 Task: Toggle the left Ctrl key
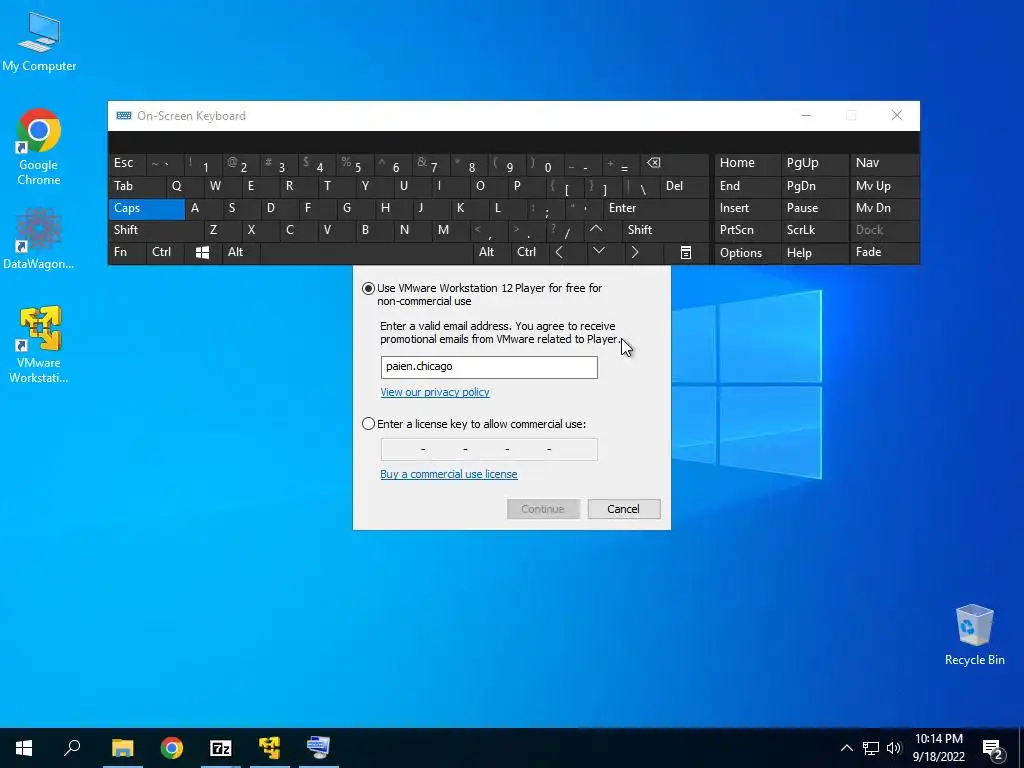point(166,253)
